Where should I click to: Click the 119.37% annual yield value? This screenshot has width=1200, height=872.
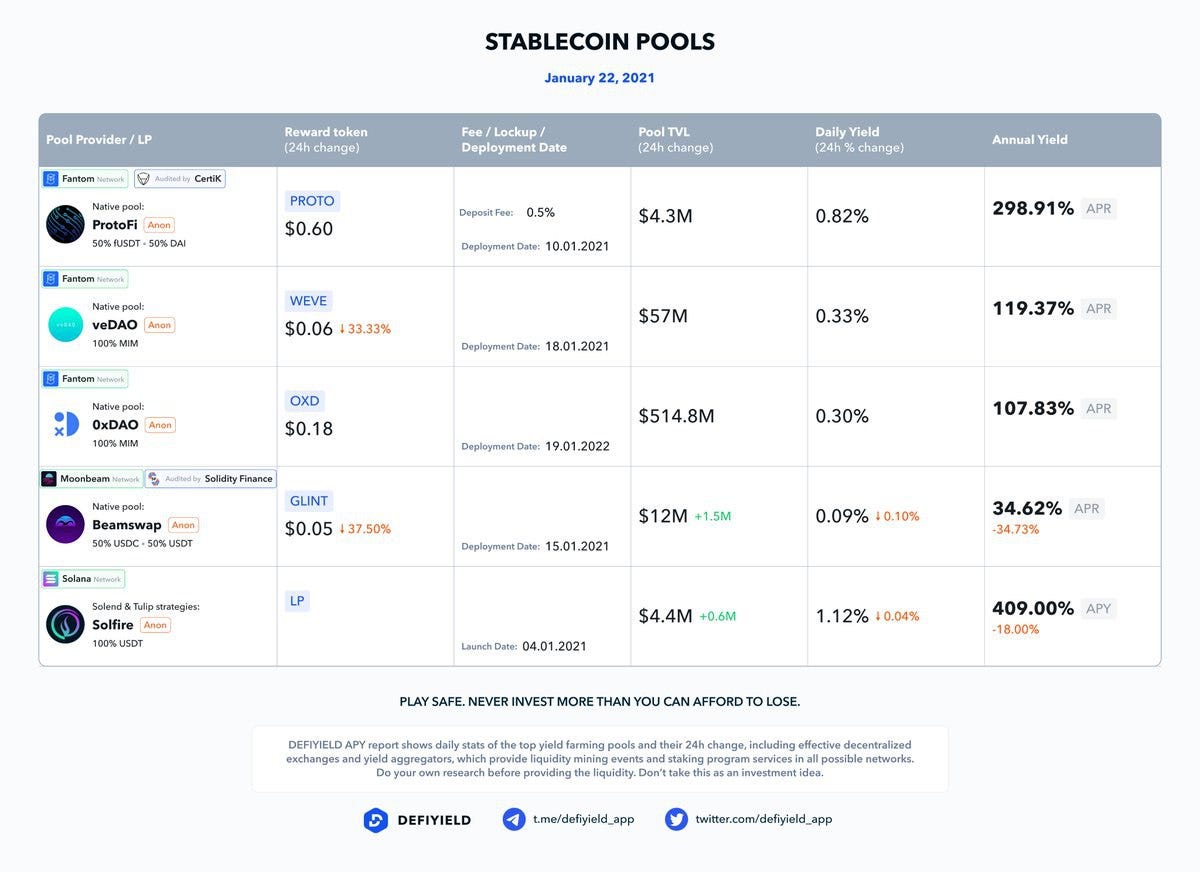point(1033,308)
